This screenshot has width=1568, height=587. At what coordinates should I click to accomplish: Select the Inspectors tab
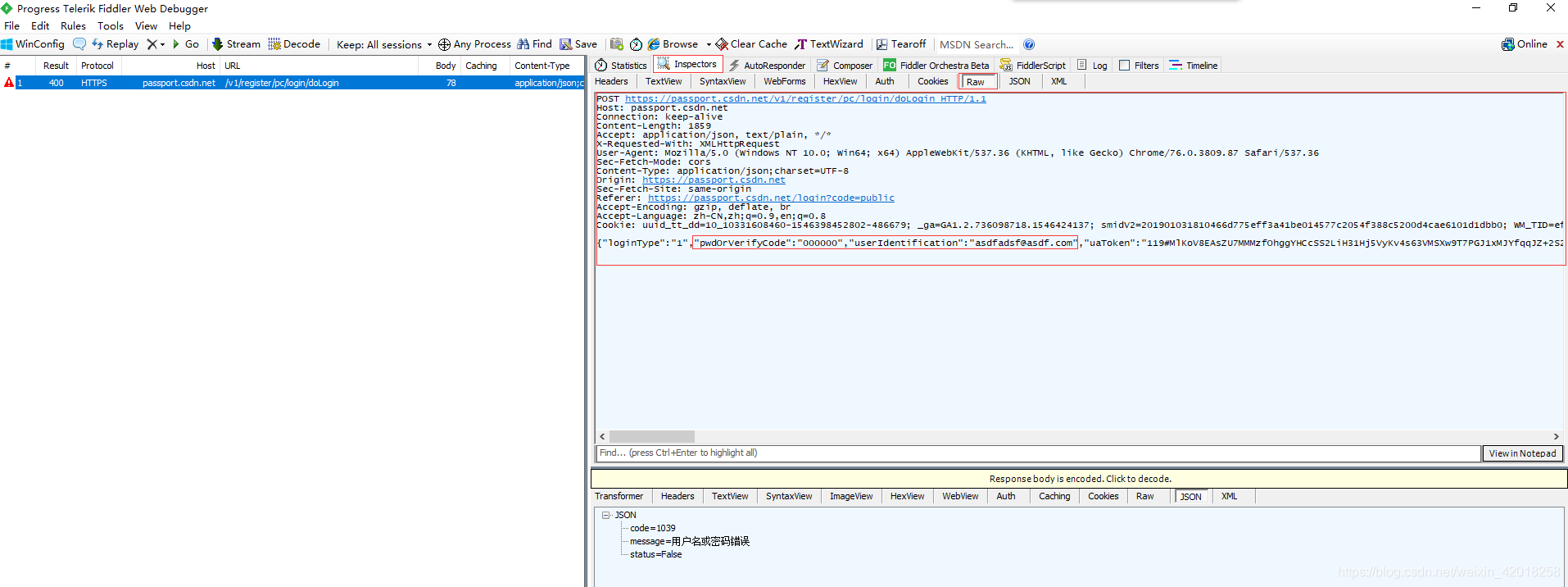pos(687,64)
